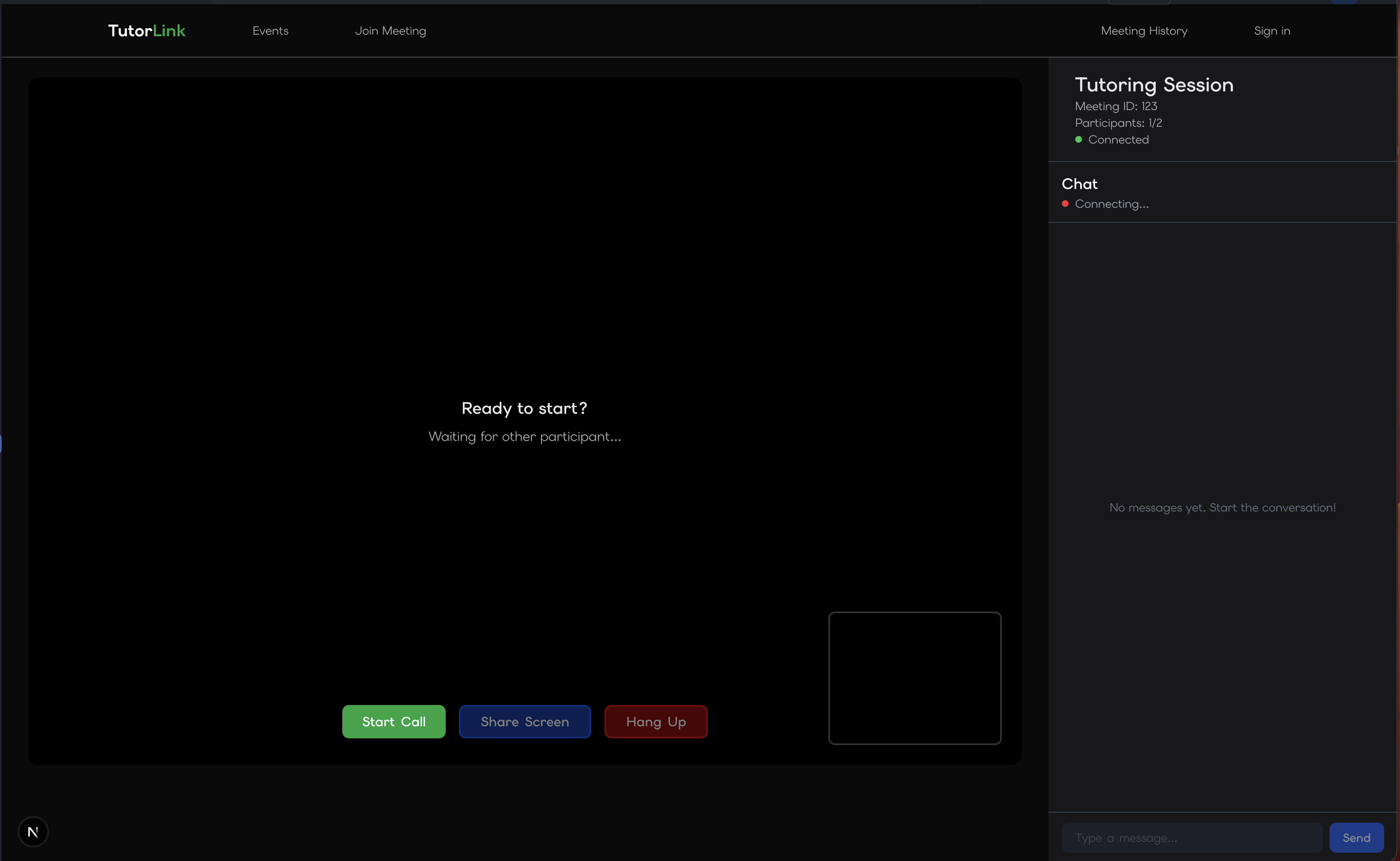Send the chat message
This screenshot has height=861, width=1400.
(x=1356, y=838)
